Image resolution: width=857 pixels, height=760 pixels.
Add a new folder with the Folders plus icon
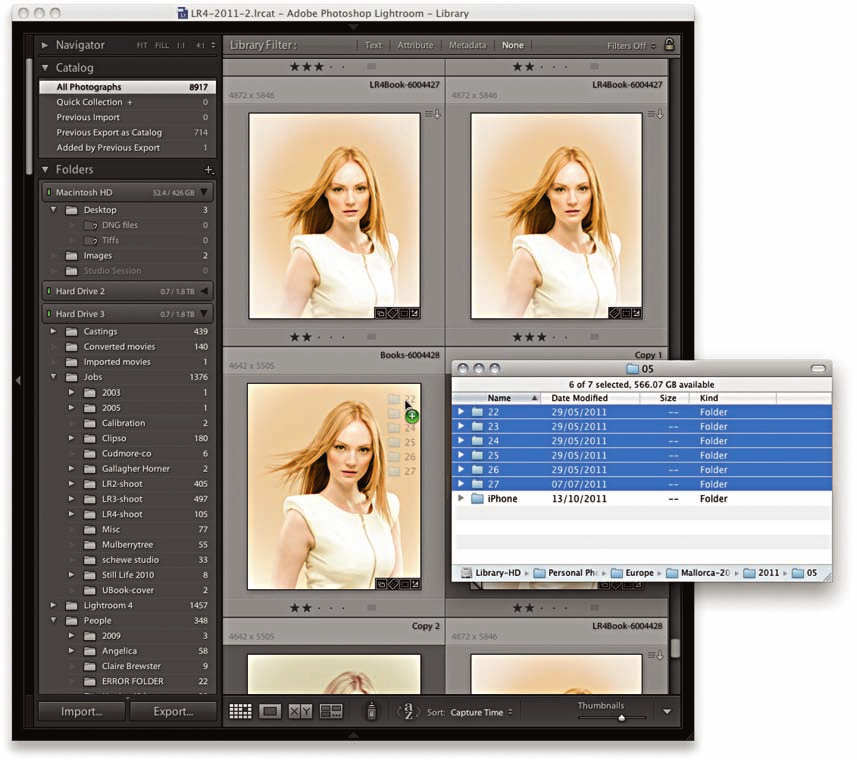point(208,170)
